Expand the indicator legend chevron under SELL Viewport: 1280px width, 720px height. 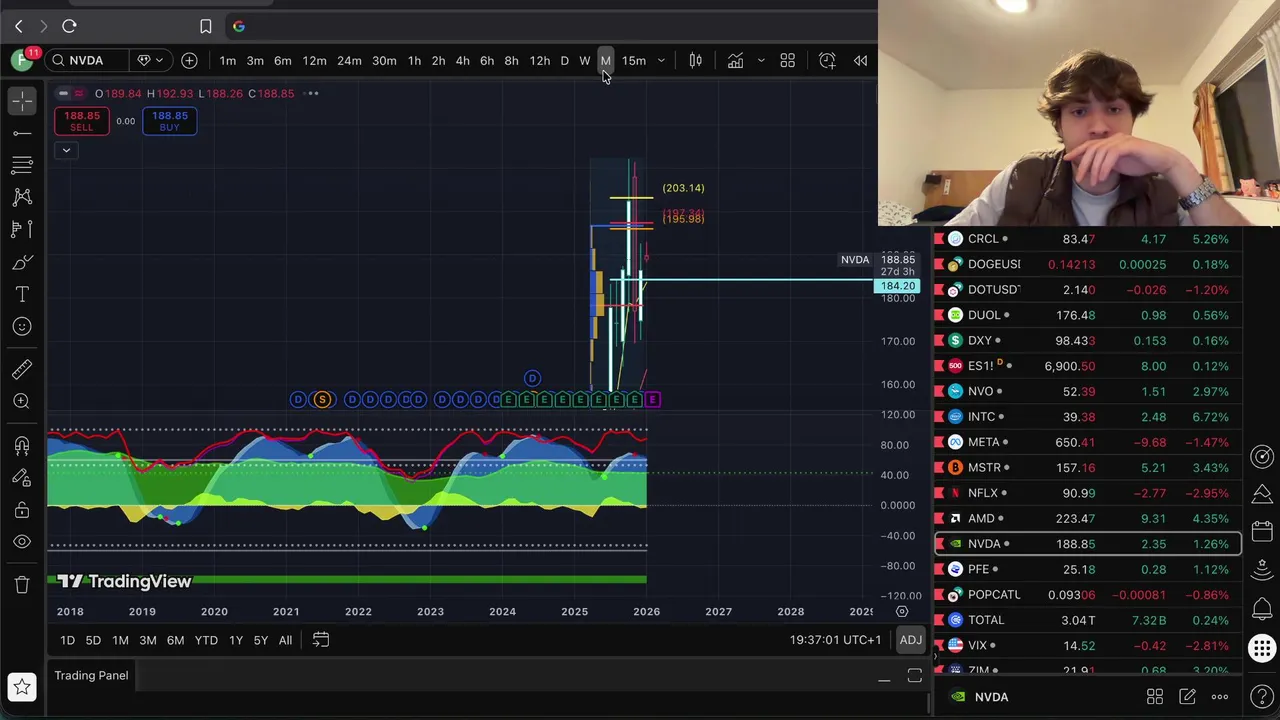pyautogui.click(x=66, y=151)
